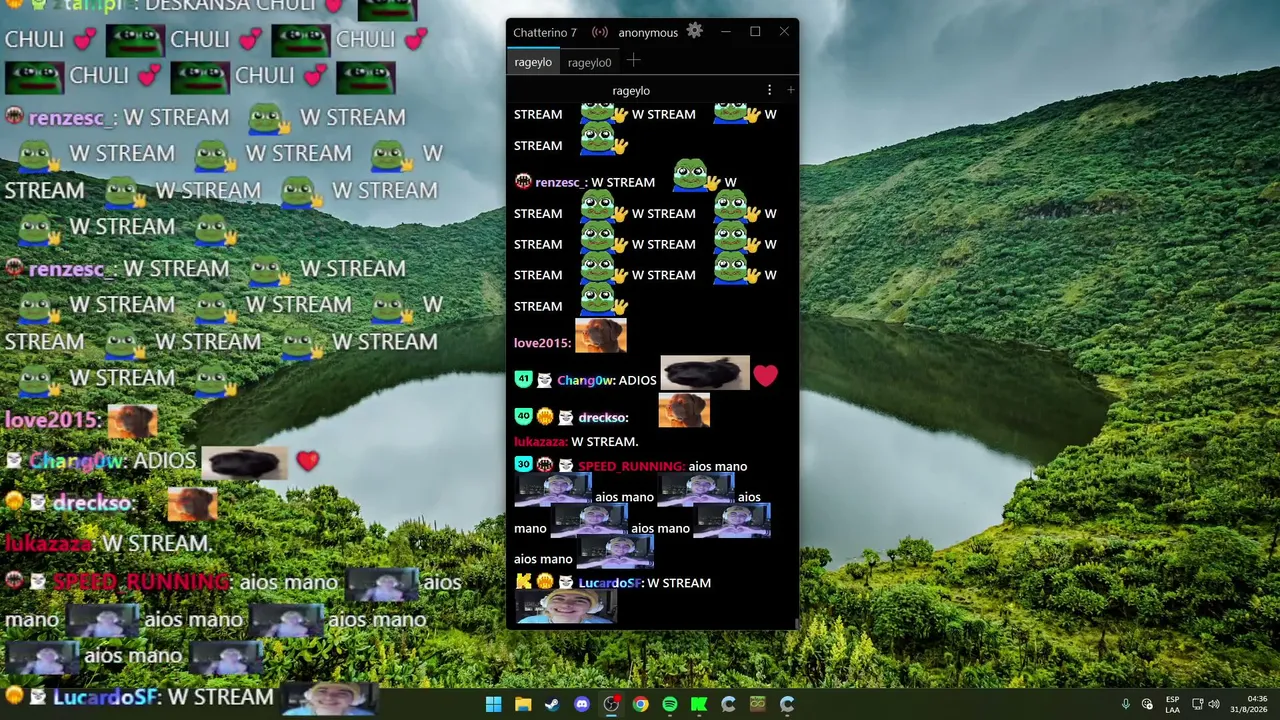Image resolution: width=1280 pixels, height=720 pixels.
Task: Click the sun badge beside LucardoSF in Chatterino
Action: point(544,582)
